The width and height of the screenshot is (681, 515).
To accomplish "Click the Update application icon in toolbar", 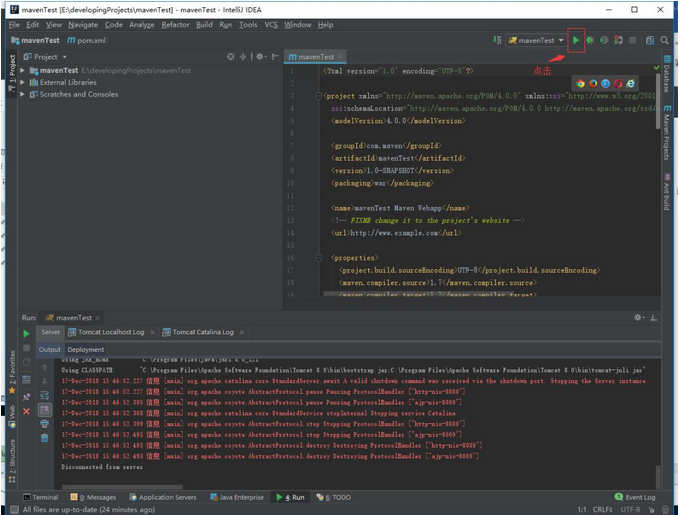I will click(618, 40).
